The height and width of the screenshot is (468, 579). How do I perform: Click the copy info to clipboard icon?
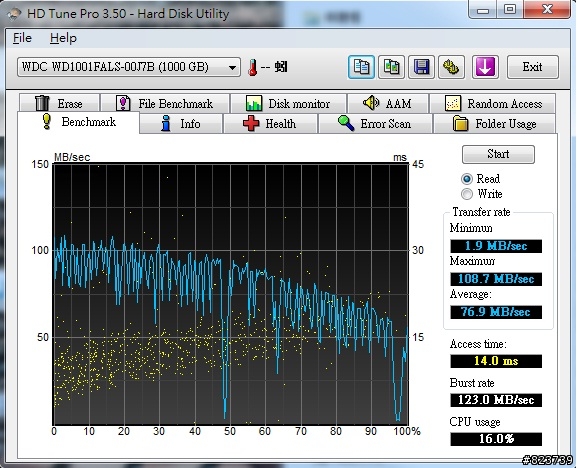click(x=361, y=67)
